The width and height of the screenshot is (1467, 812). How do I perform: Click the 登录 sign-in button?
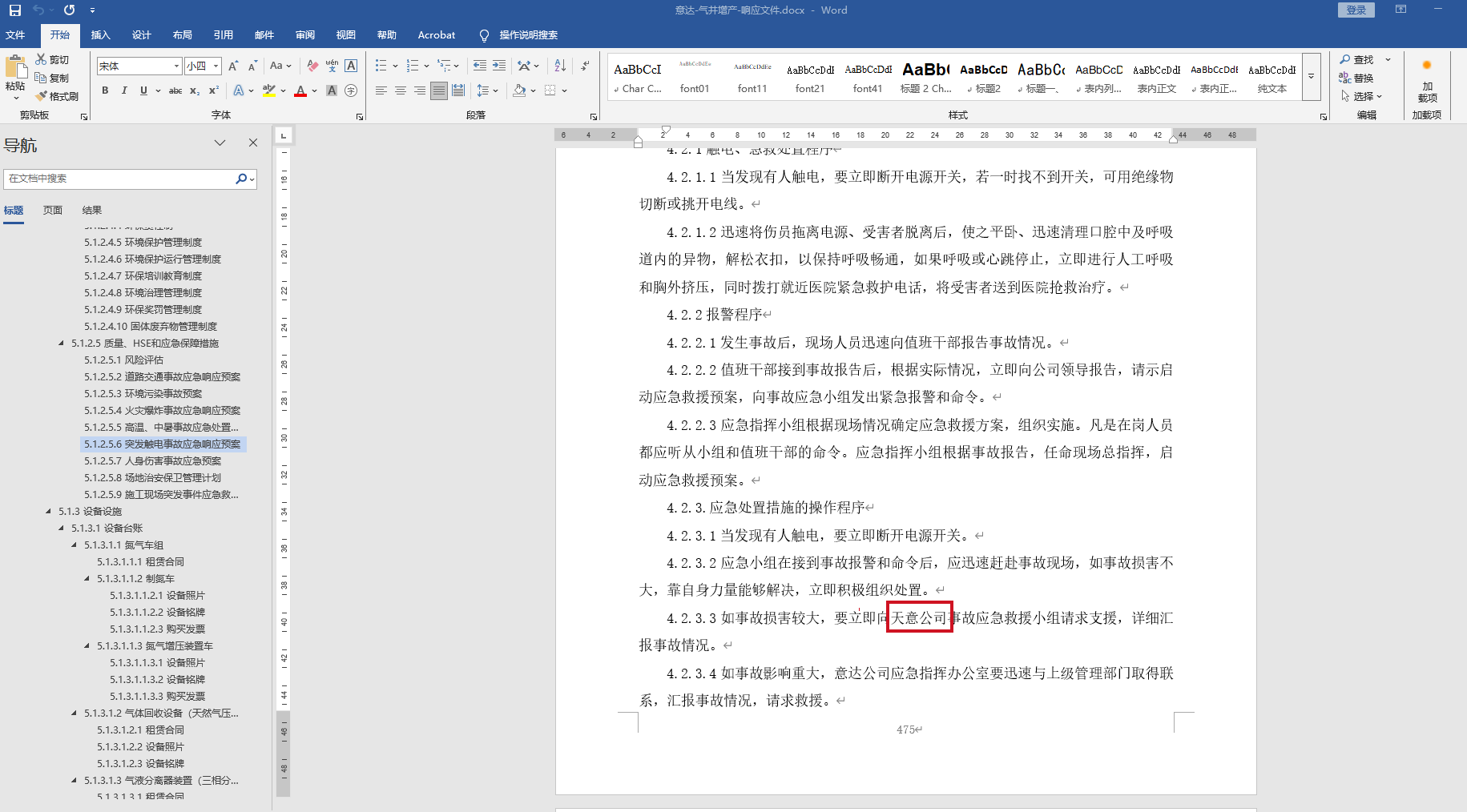pos(1356,10)
